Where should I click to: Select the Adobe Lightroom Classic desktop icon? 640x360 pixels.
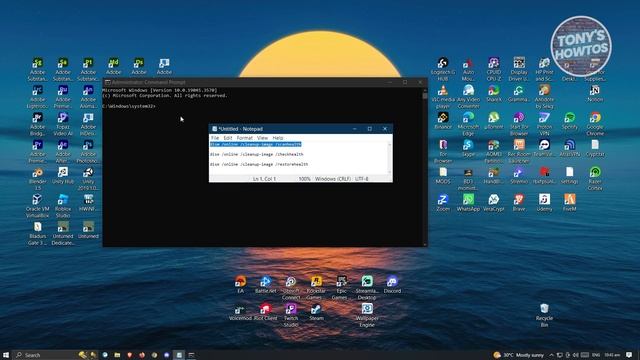tap(38, 96)
